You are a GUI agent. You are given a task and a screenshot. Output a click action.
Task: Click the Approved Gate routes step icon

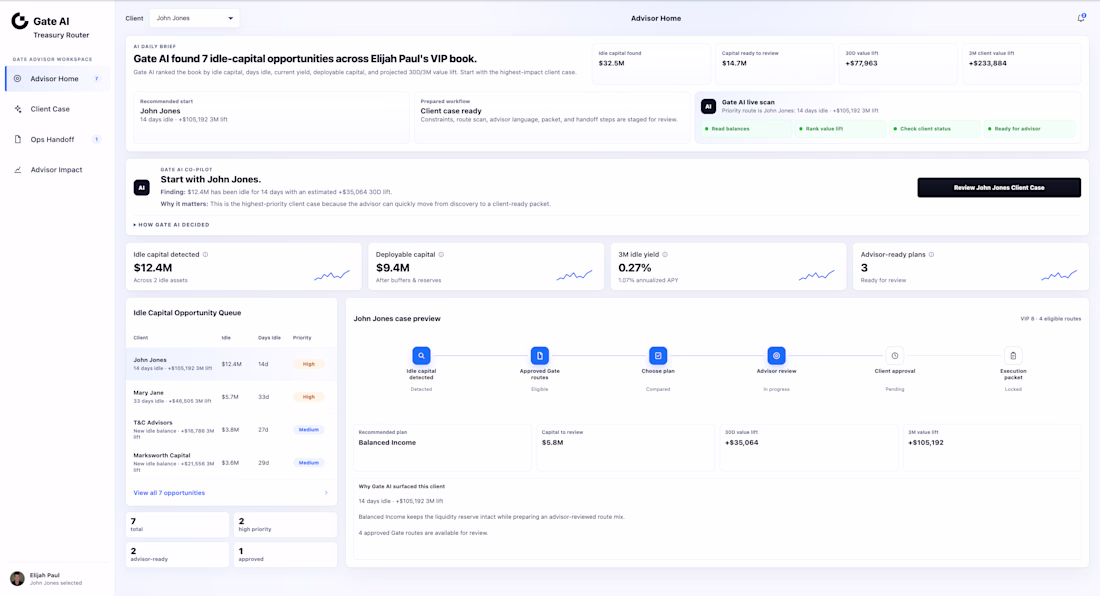point(539,355)
